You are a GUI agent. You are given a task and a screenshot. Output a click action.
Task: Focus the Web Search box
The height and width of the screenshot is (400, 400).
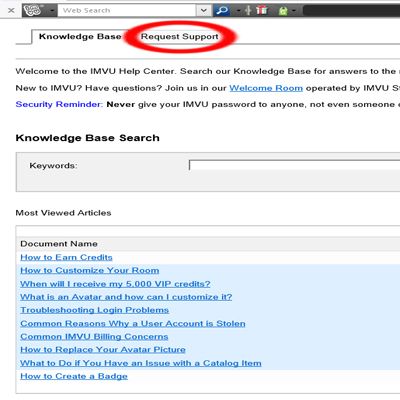pos(127,10)
